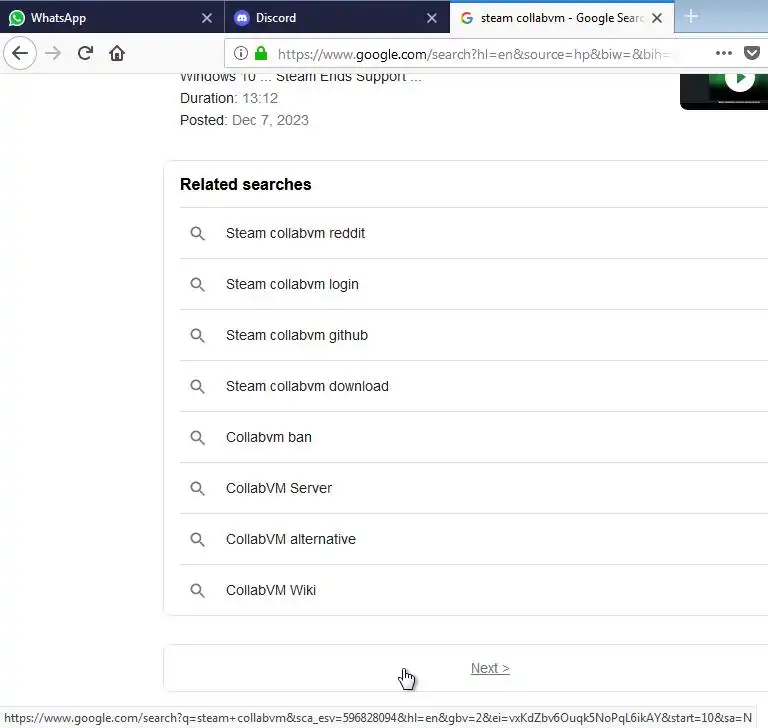
Task: Click the magnifier icon beside CollabVM Server
Action: (197, 488)
